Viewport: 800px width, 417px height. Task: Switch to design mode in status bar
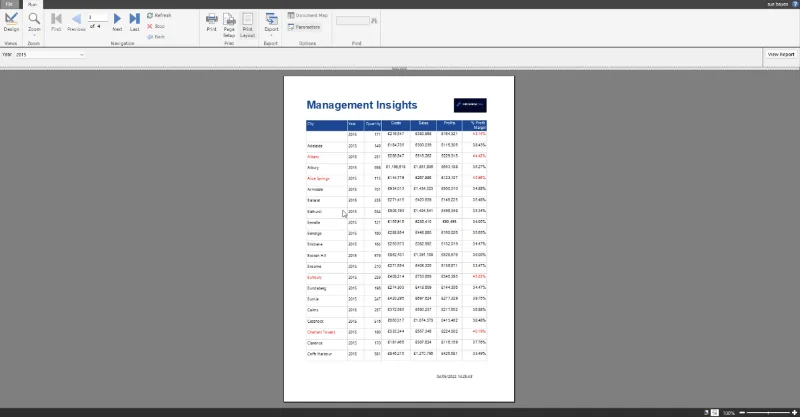point(706,412)
